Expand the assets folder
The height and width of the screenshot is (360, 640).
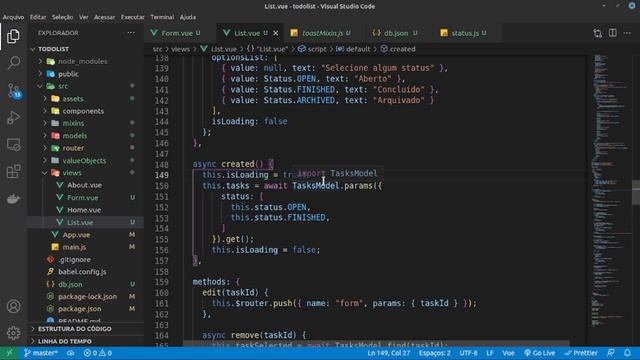86,99
